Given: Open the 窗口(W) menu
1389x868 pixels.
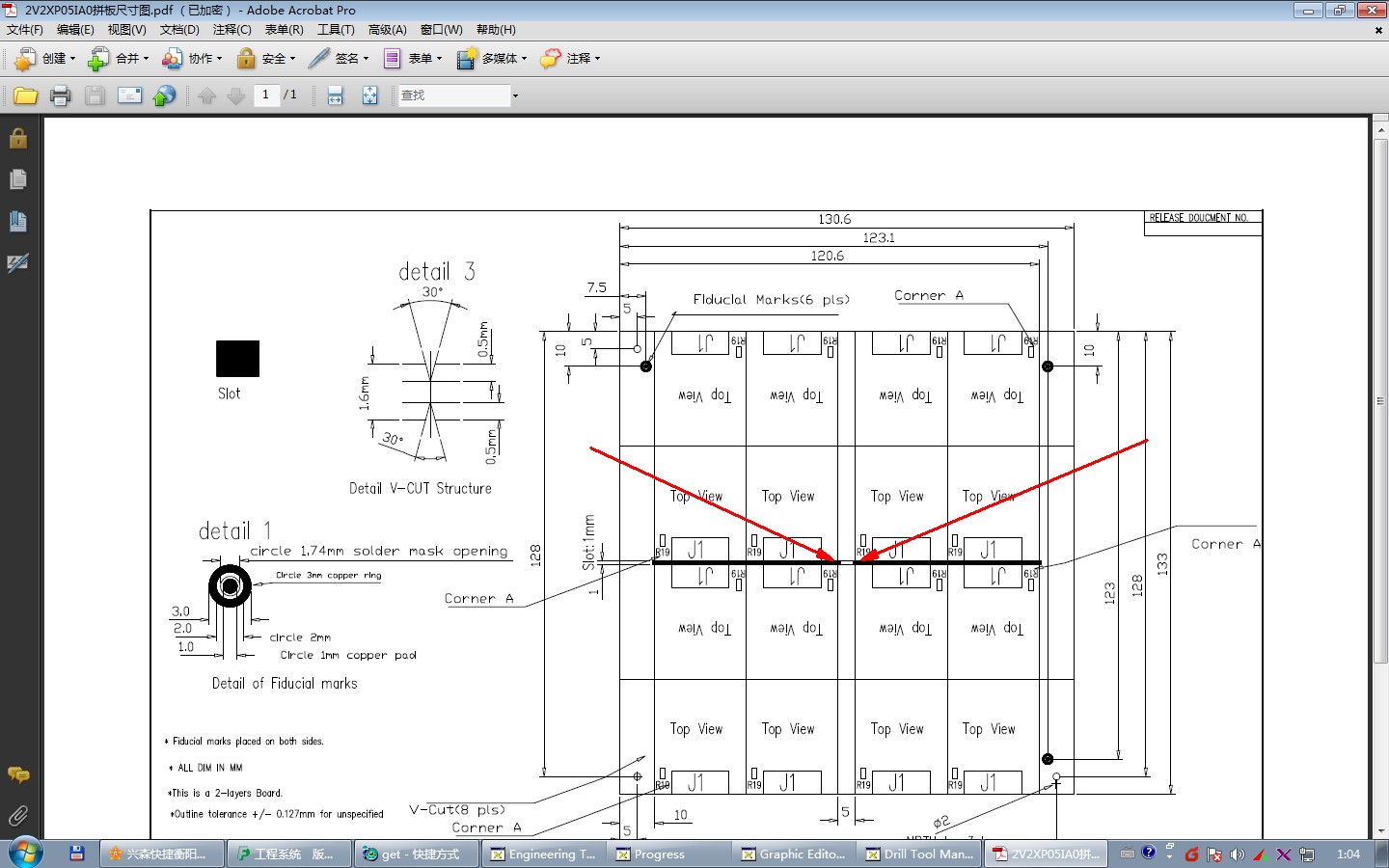Looking at the screenshot, I should (x=441, y=30).
